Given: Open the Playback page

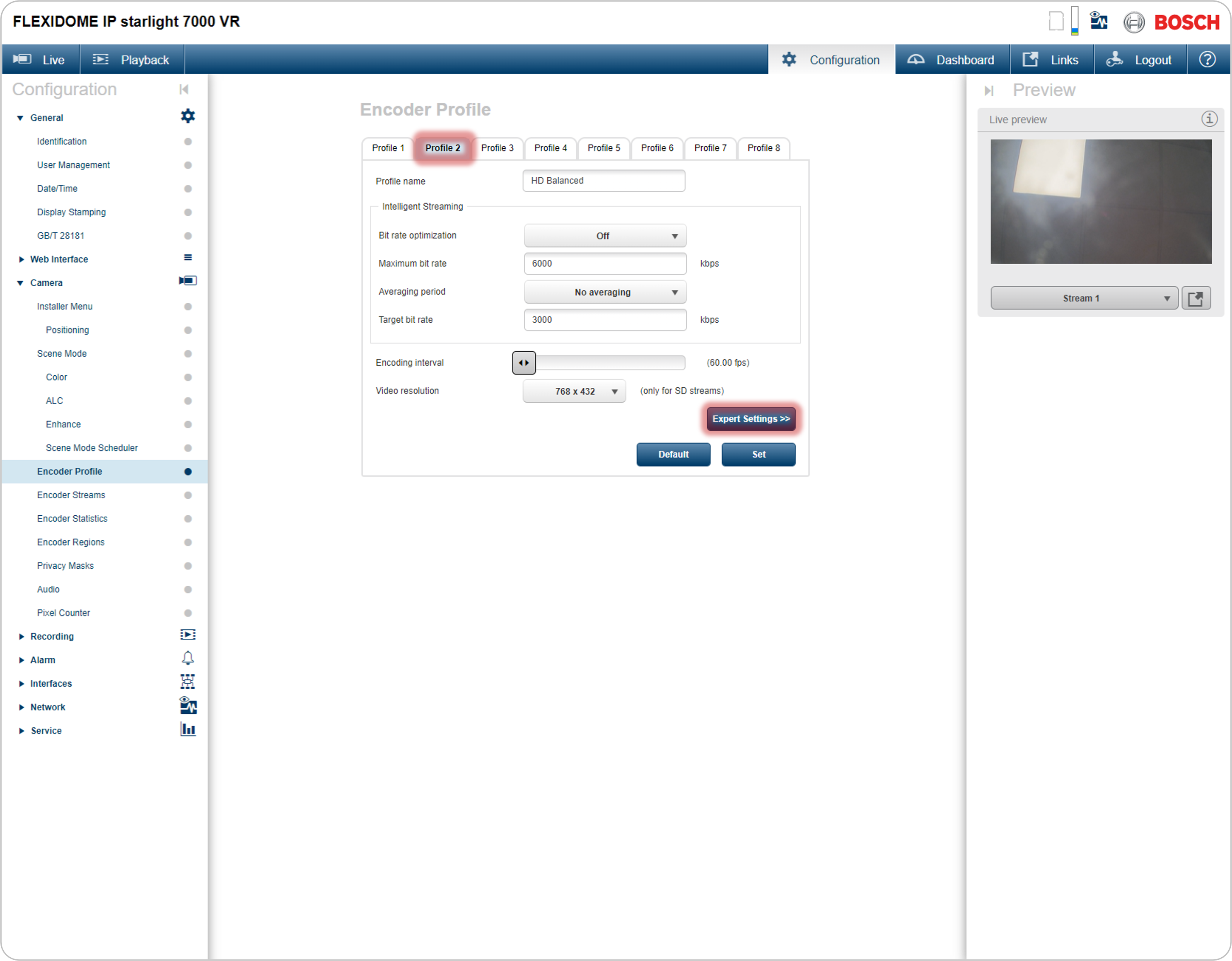Looking at the screenshot, I should (x=132, y=60).
